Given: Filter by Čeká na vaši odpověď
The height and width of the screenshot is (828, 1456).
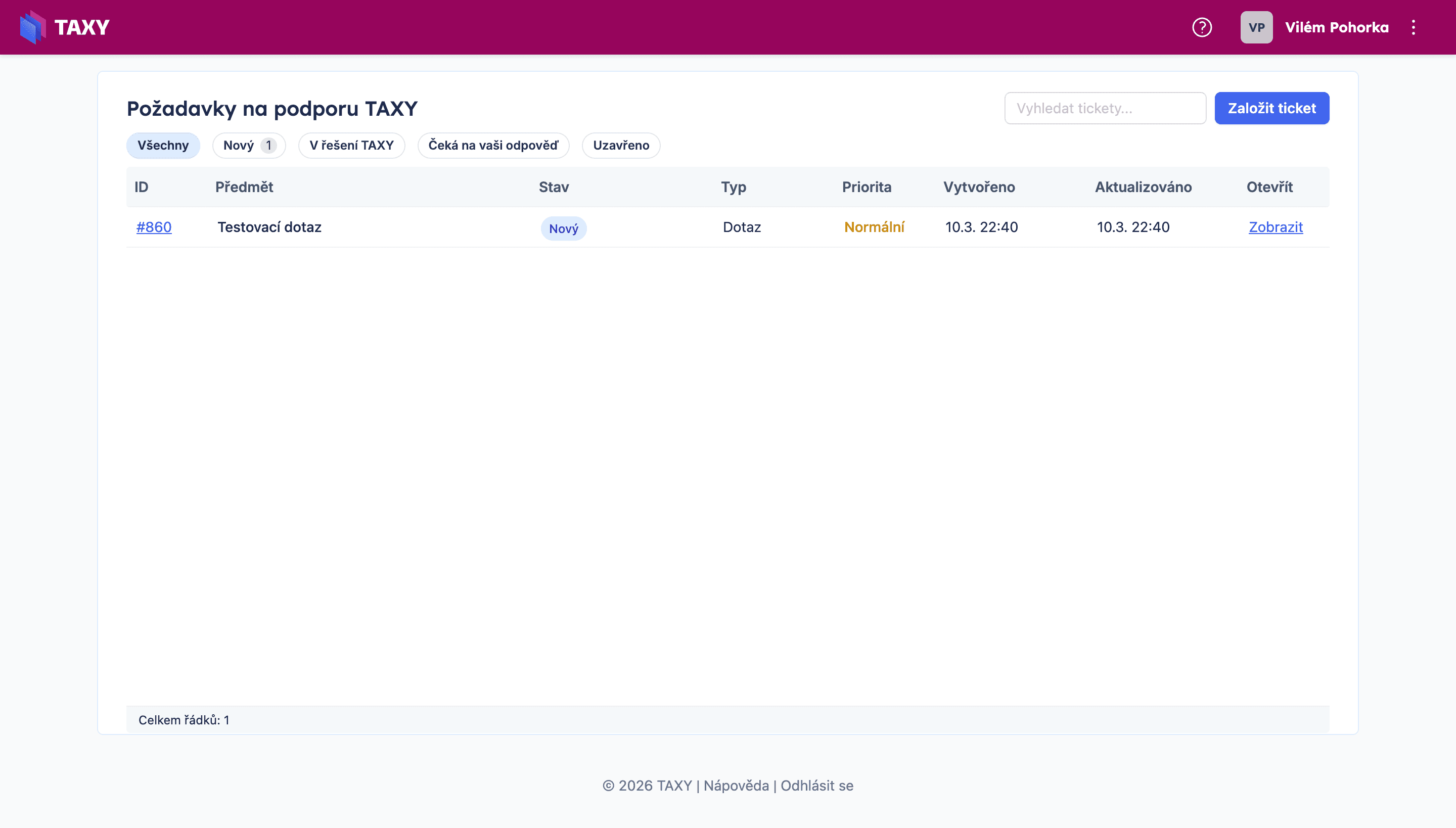Looking at the screenshot, I should 492,146.
